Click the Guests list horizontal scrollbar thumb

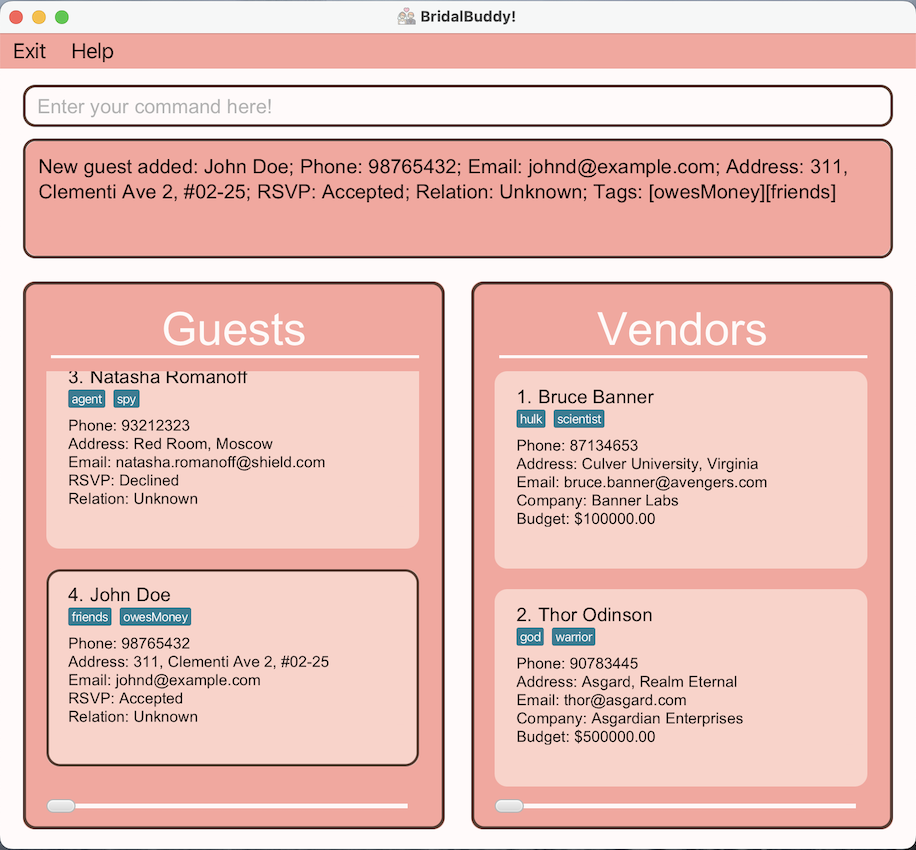click(x=61, y=806)
